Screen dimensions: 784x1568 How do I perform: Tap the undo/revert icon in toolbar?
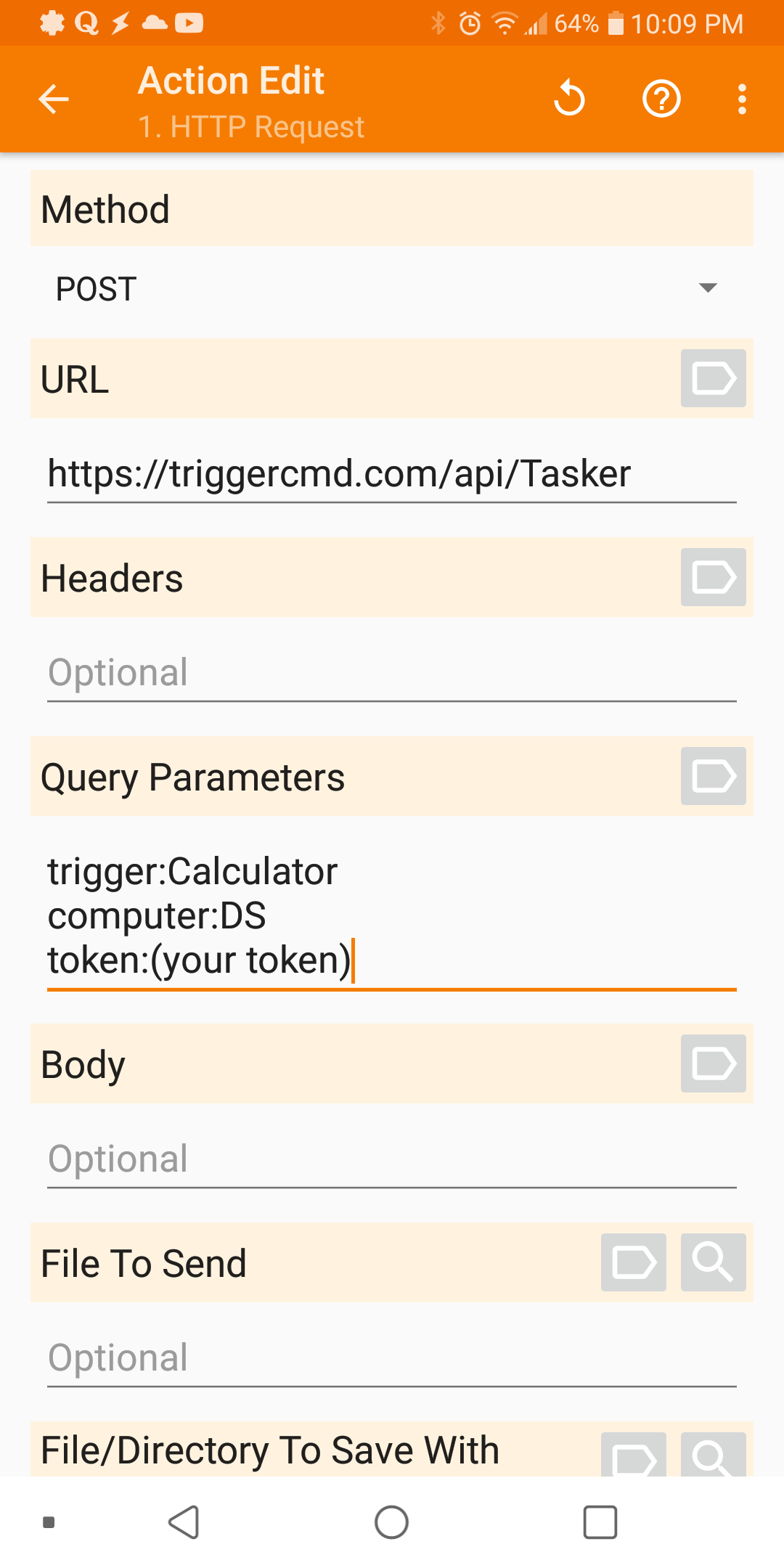569,99
